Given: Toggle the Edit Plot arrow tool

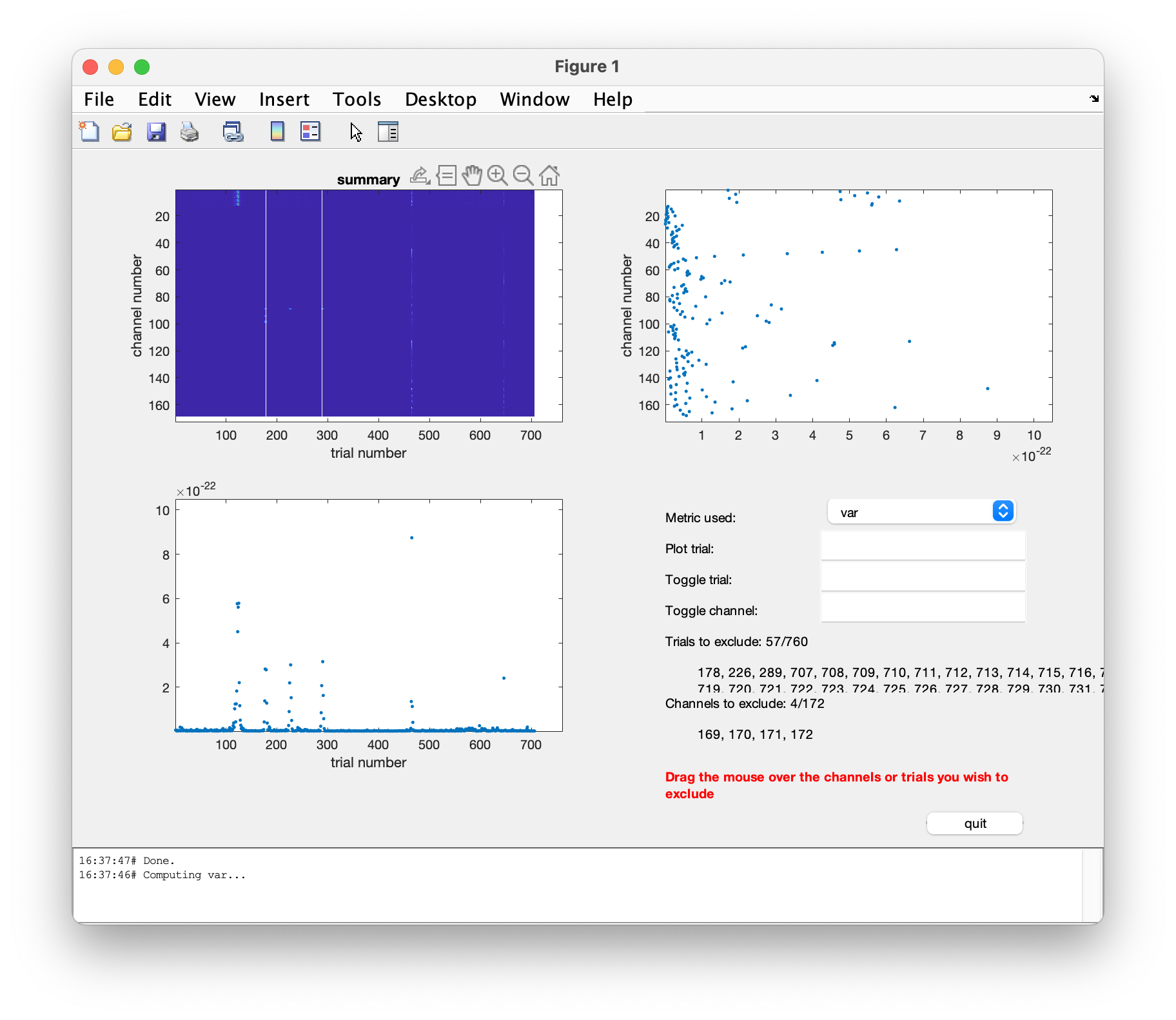Looking at the screenshot, I should [x=356, y=132].
